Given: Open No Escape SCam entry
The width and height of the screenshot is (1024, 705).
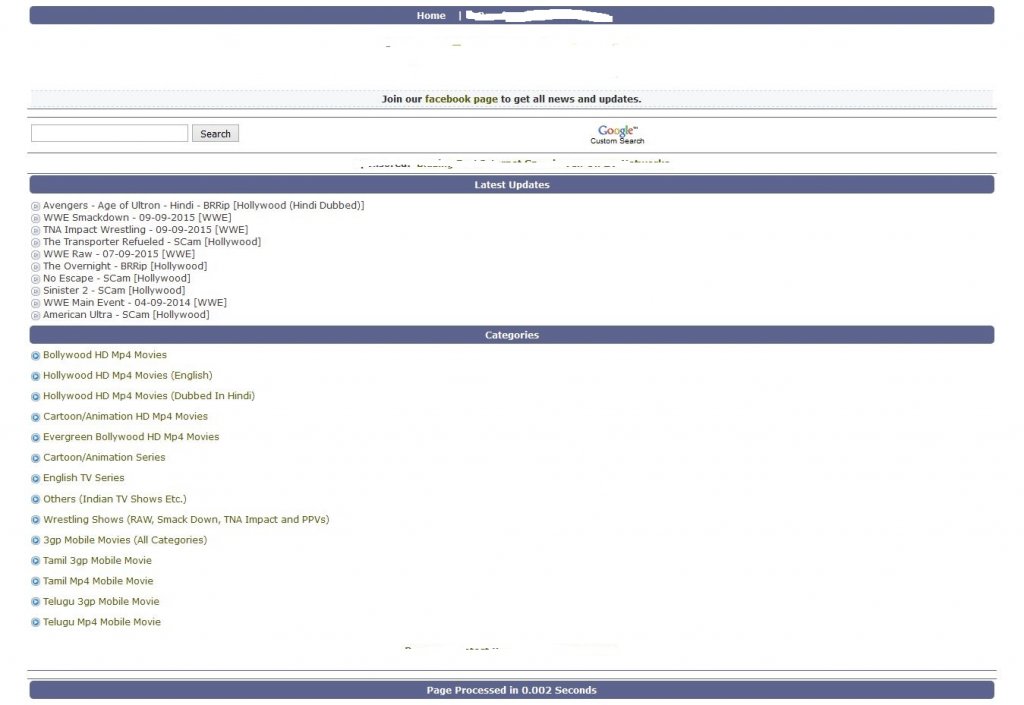Looking at the screenshot, I should click(117, 278).
